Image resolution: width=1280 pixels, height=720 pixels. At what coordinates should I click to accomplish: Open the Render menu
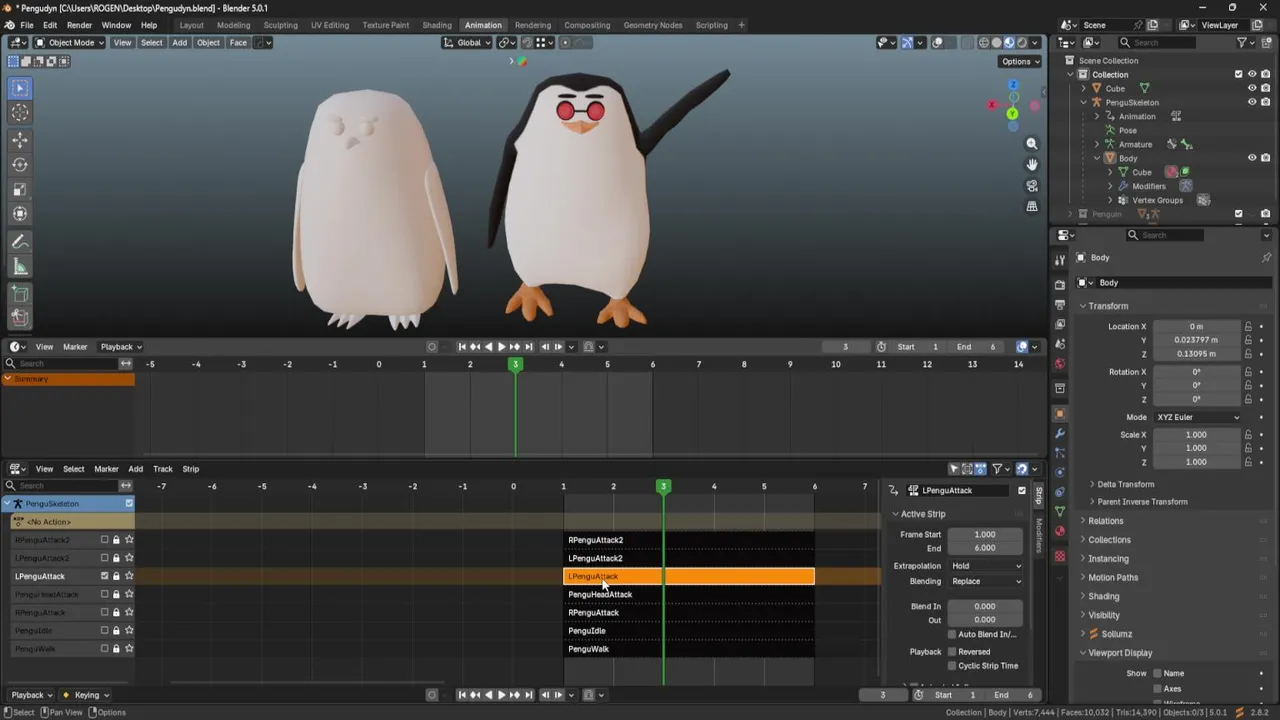coord(80,25)
